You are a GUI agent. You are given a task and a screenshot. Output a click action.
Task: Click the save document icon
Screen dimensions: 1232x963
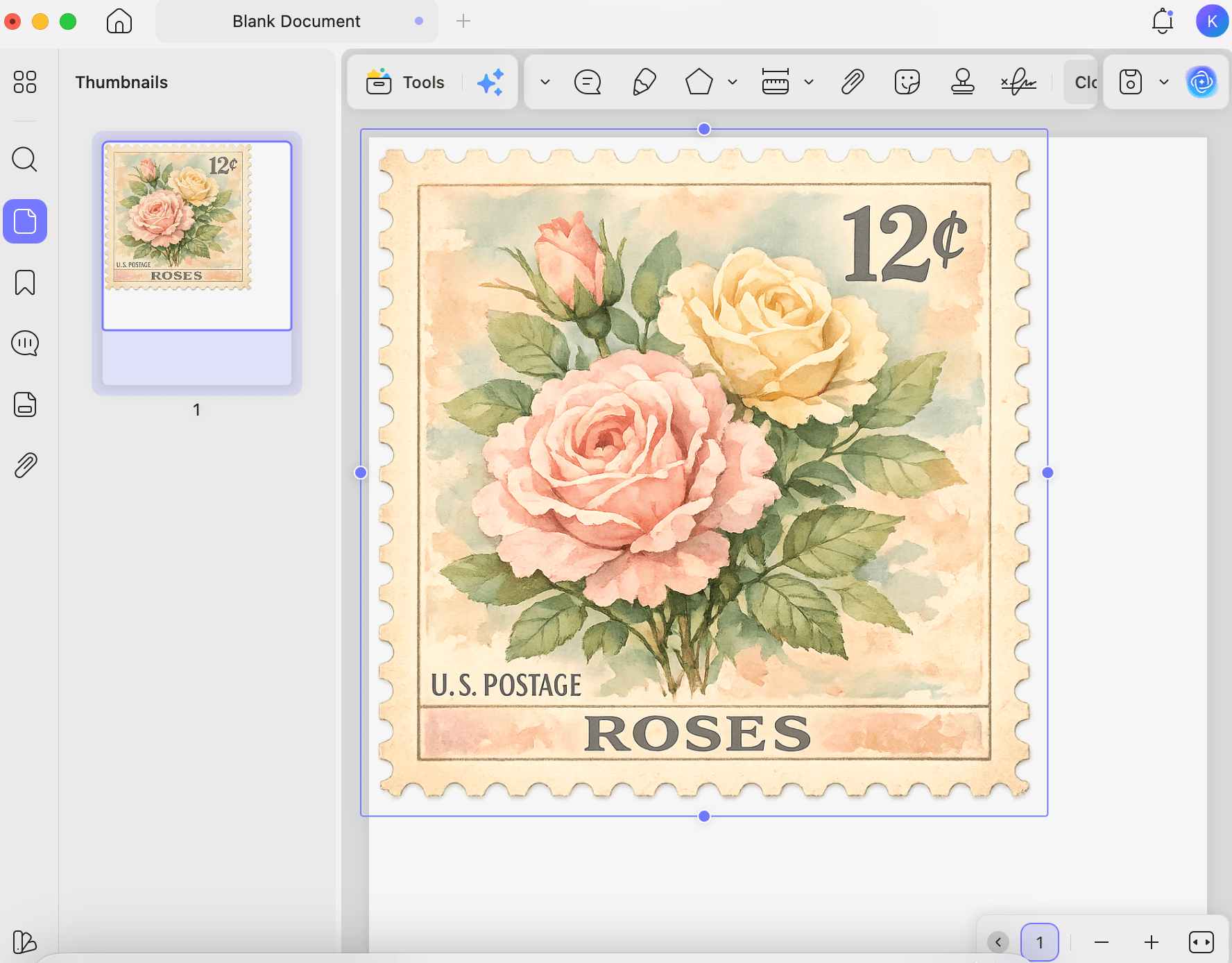(1131, 83)
